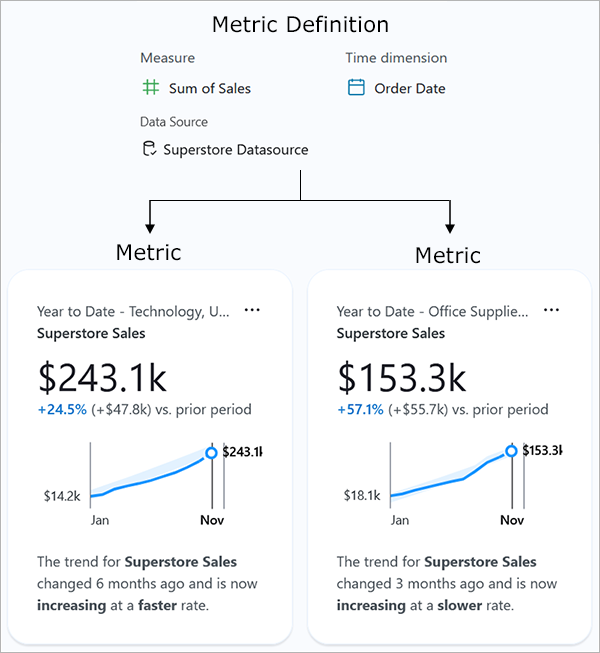600x653 pixels.
Task: Click the Nov data point on Technology chart
Action: click(211, 453)
